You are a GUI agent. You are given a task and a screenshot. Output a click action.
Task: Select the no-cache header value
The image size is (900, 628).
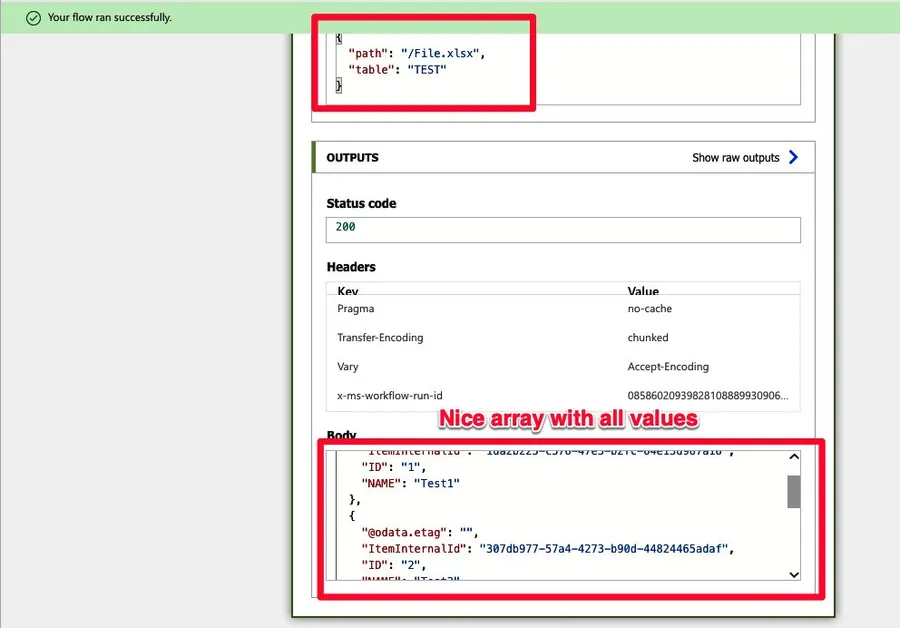pyautogui.click(x=648, y=309)
